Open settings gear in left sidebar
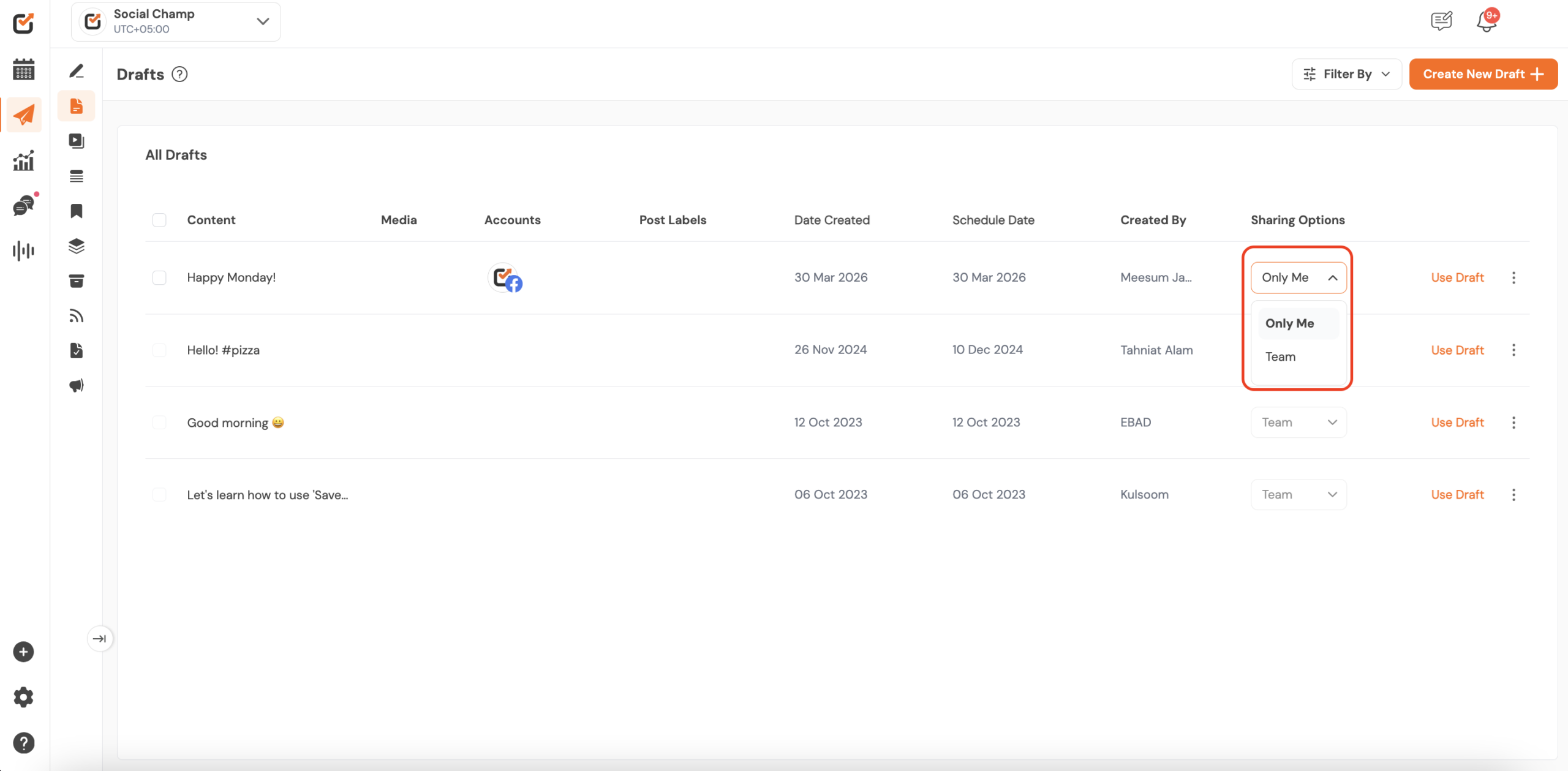 coord(23,697)
